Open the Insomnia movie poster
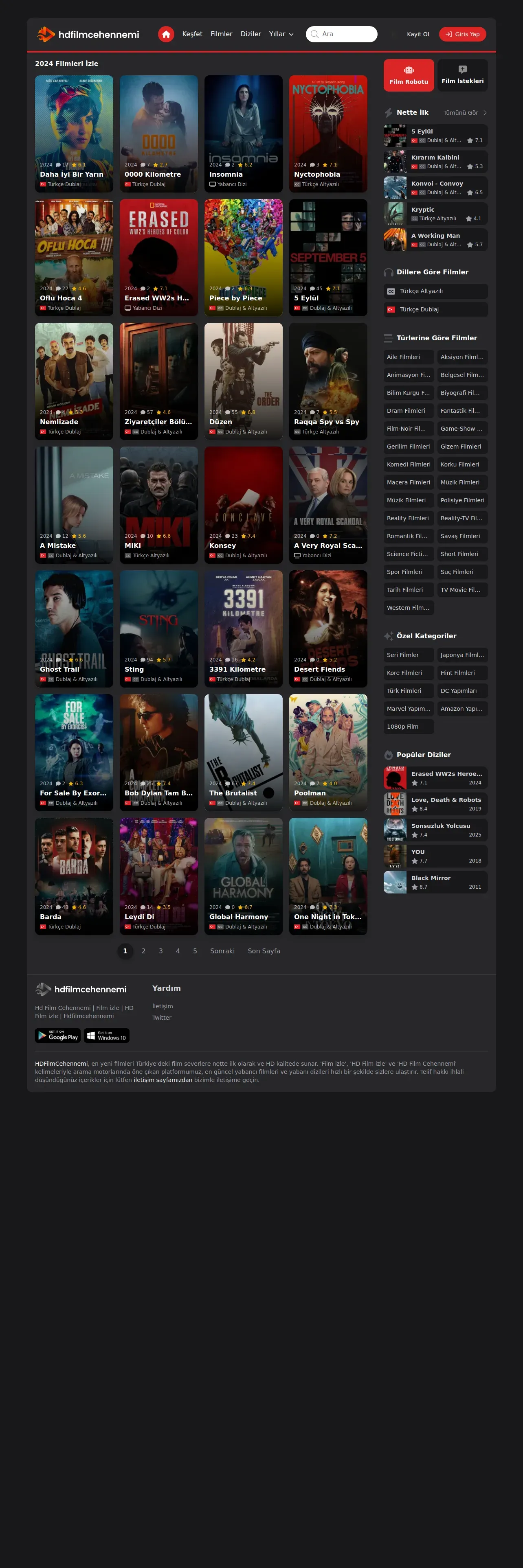The width and height of the screenshot is (523, 1568). [244, 134]
